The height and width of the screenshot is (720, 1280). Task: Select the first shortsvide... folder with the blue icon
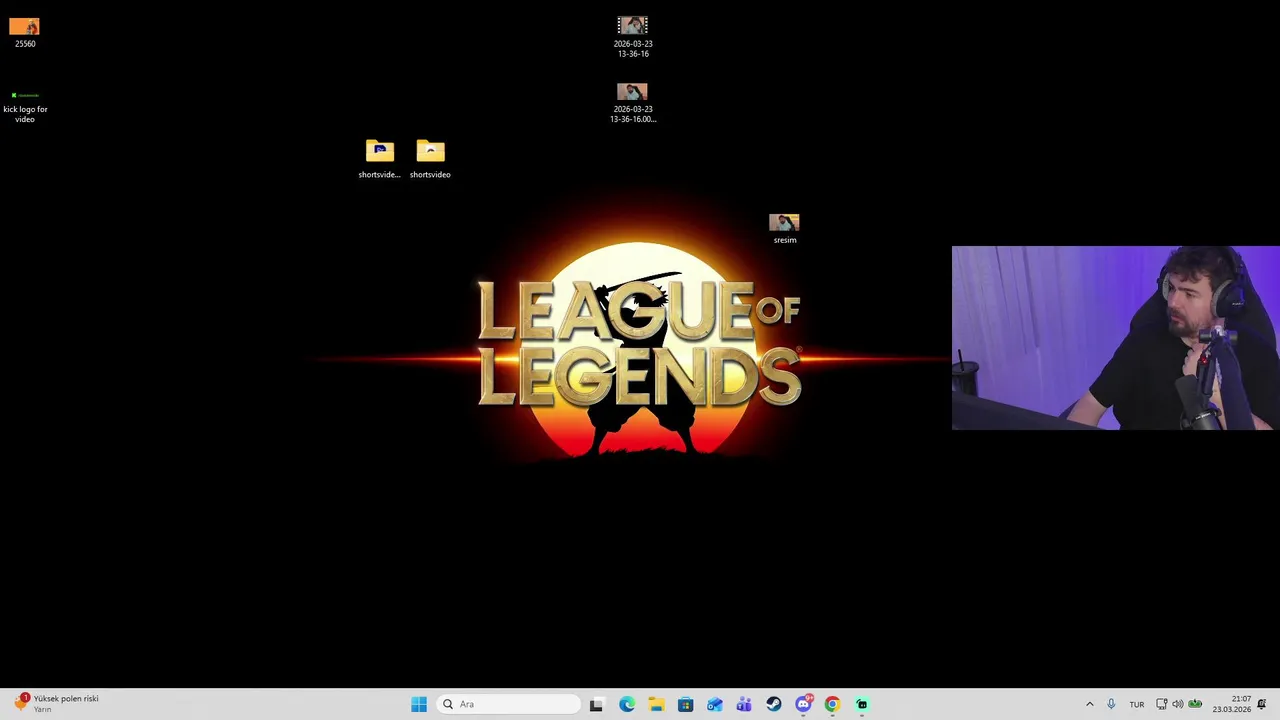tap(380, 159)
